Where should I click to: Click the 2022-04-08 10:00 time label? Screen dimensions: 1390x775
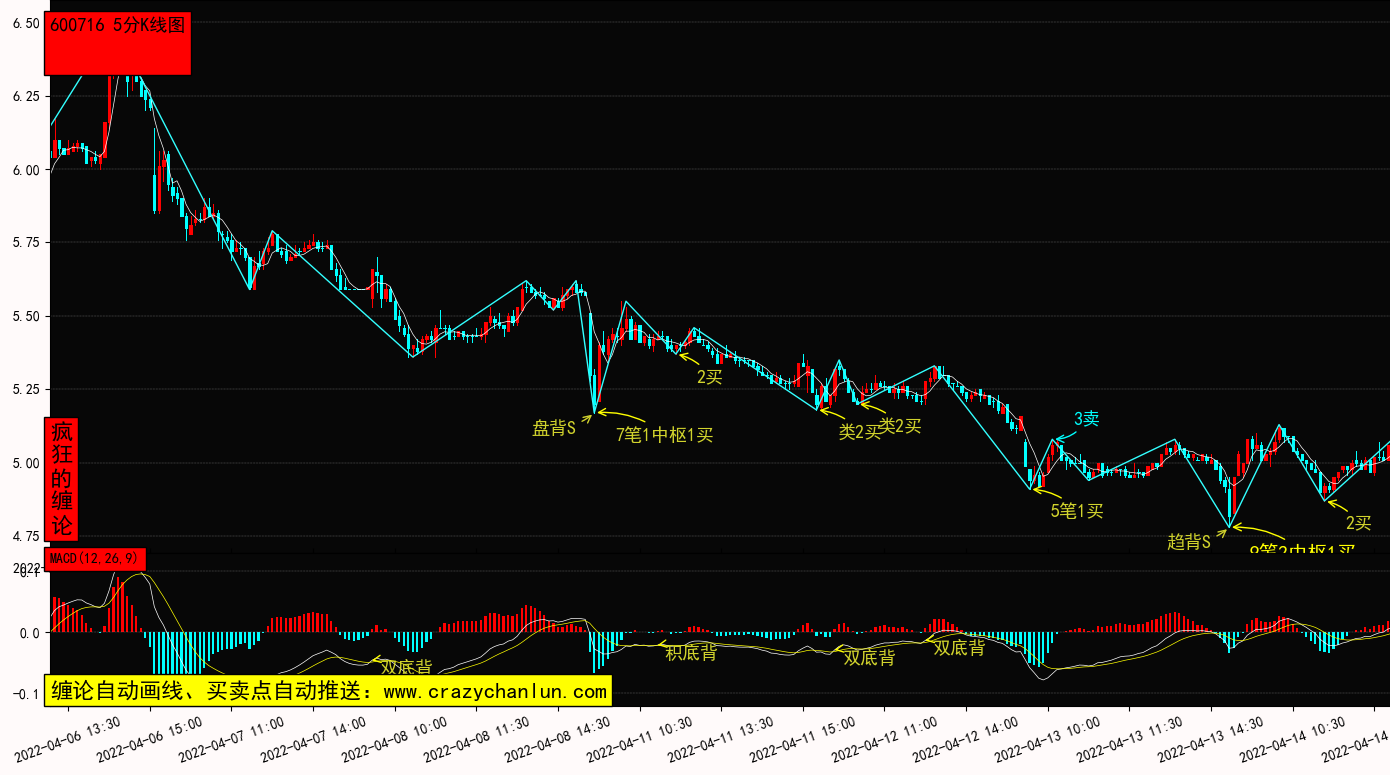pos(395,738)
